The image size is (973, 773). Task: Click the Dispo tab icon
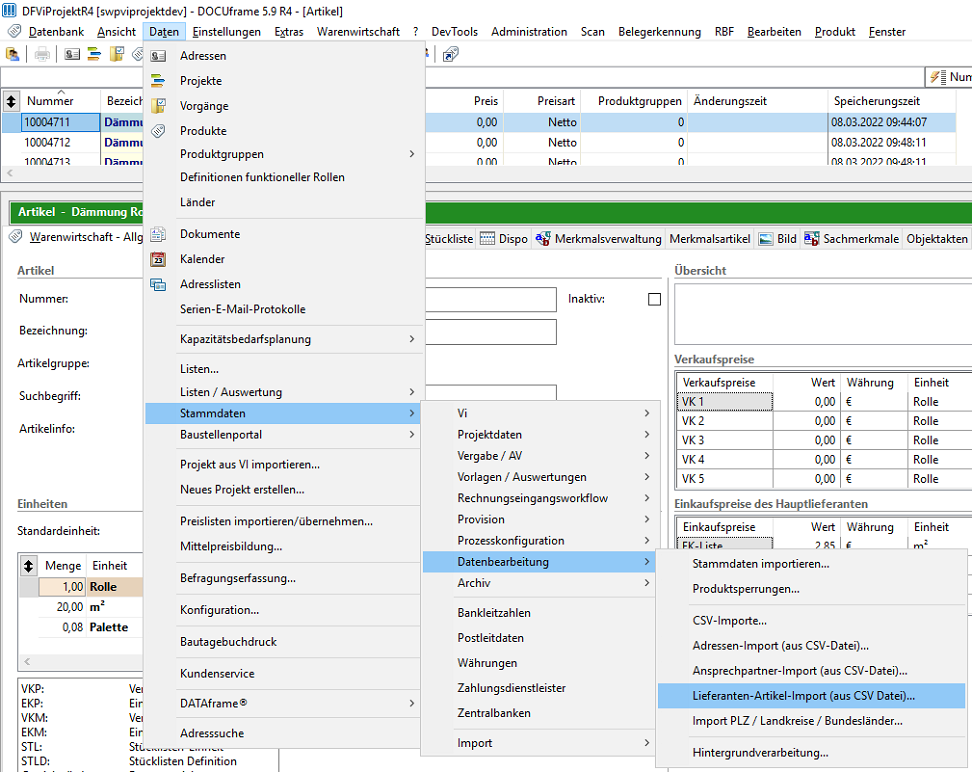pos(488,239)
